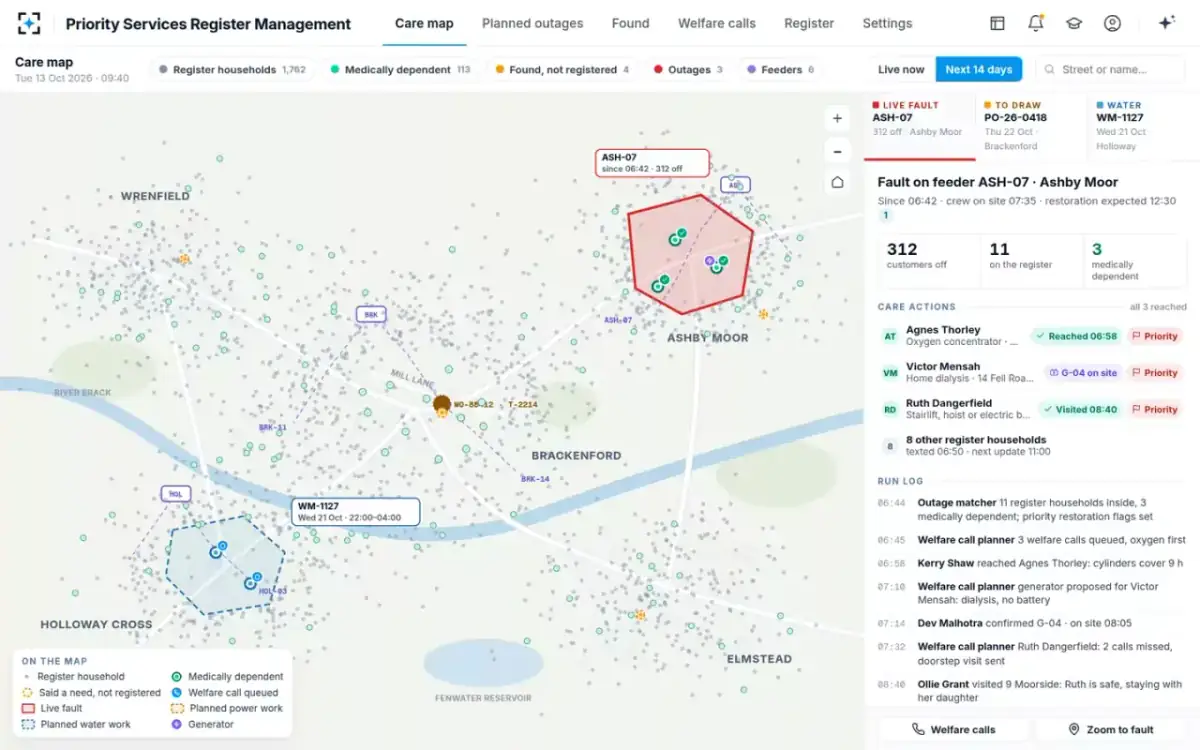
Task: Click Live fault legend swatch
Action: click(28, 708)
